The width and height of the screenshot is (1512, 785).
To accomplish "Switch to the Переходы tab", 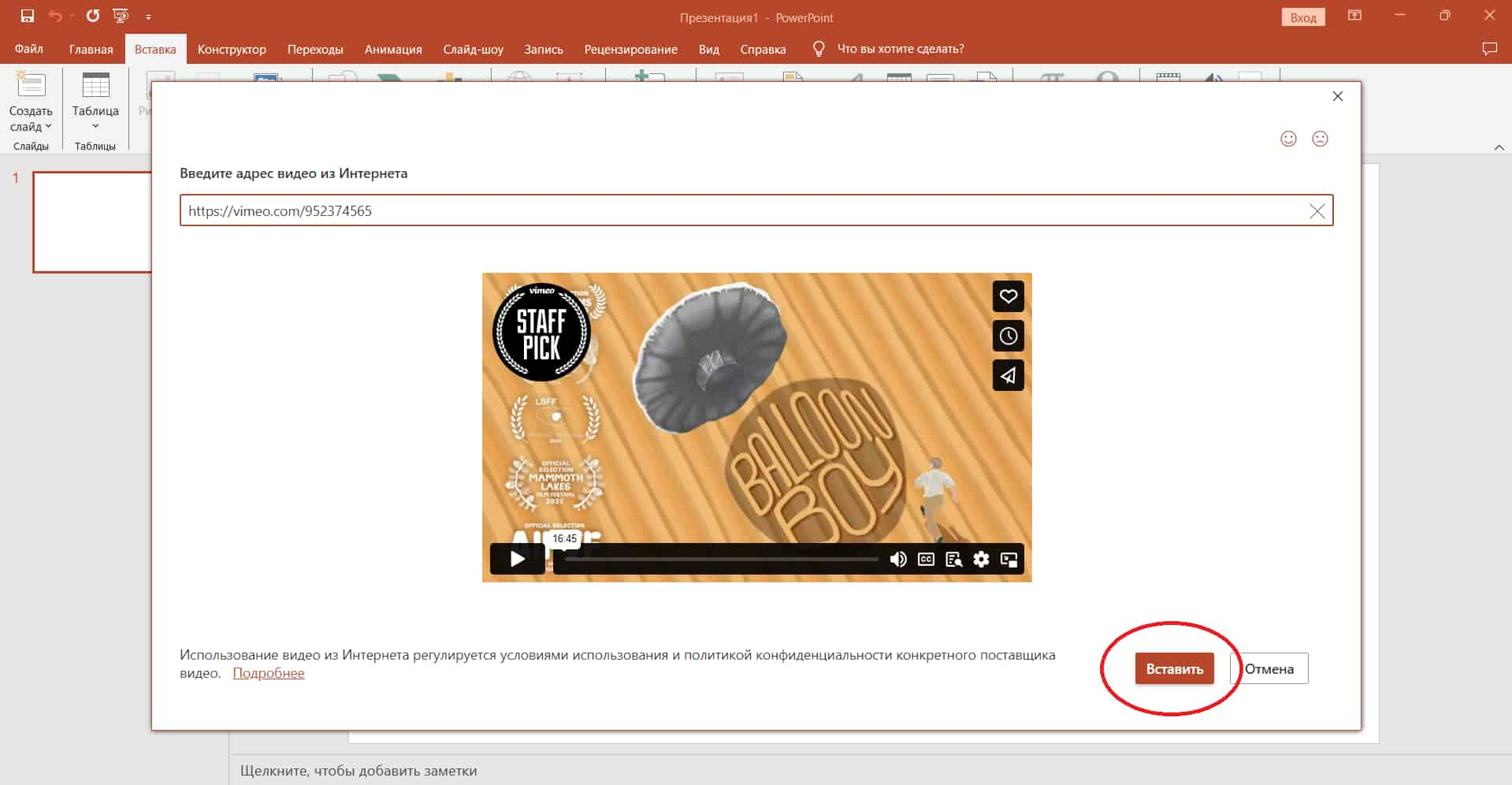I will pos(315,49).
